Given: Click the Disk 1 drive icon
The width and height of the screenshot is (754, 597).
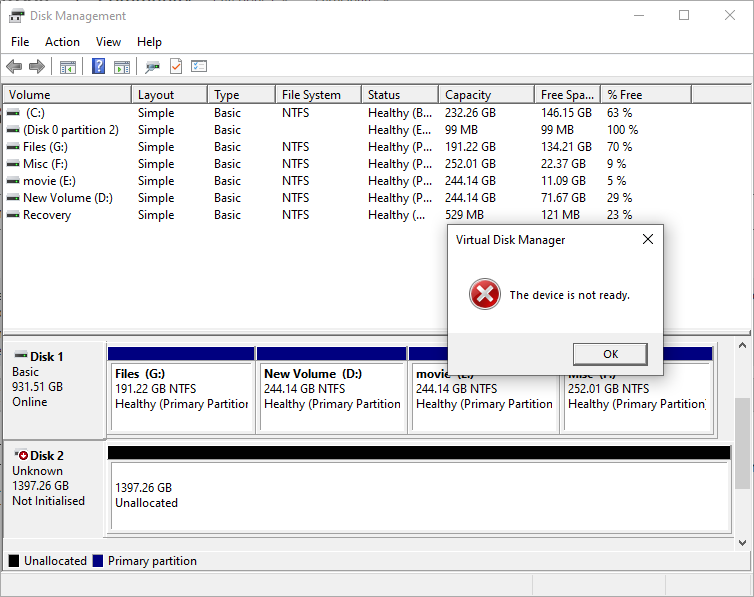Looking at the screenshot, I should [21, 356].
